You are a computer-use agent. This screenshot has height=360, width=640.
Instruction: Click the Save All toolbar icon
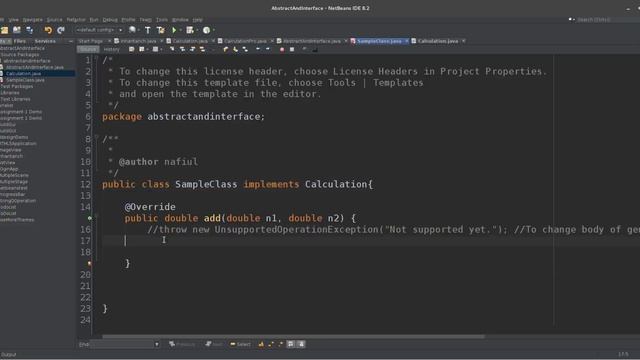[29, 30]
